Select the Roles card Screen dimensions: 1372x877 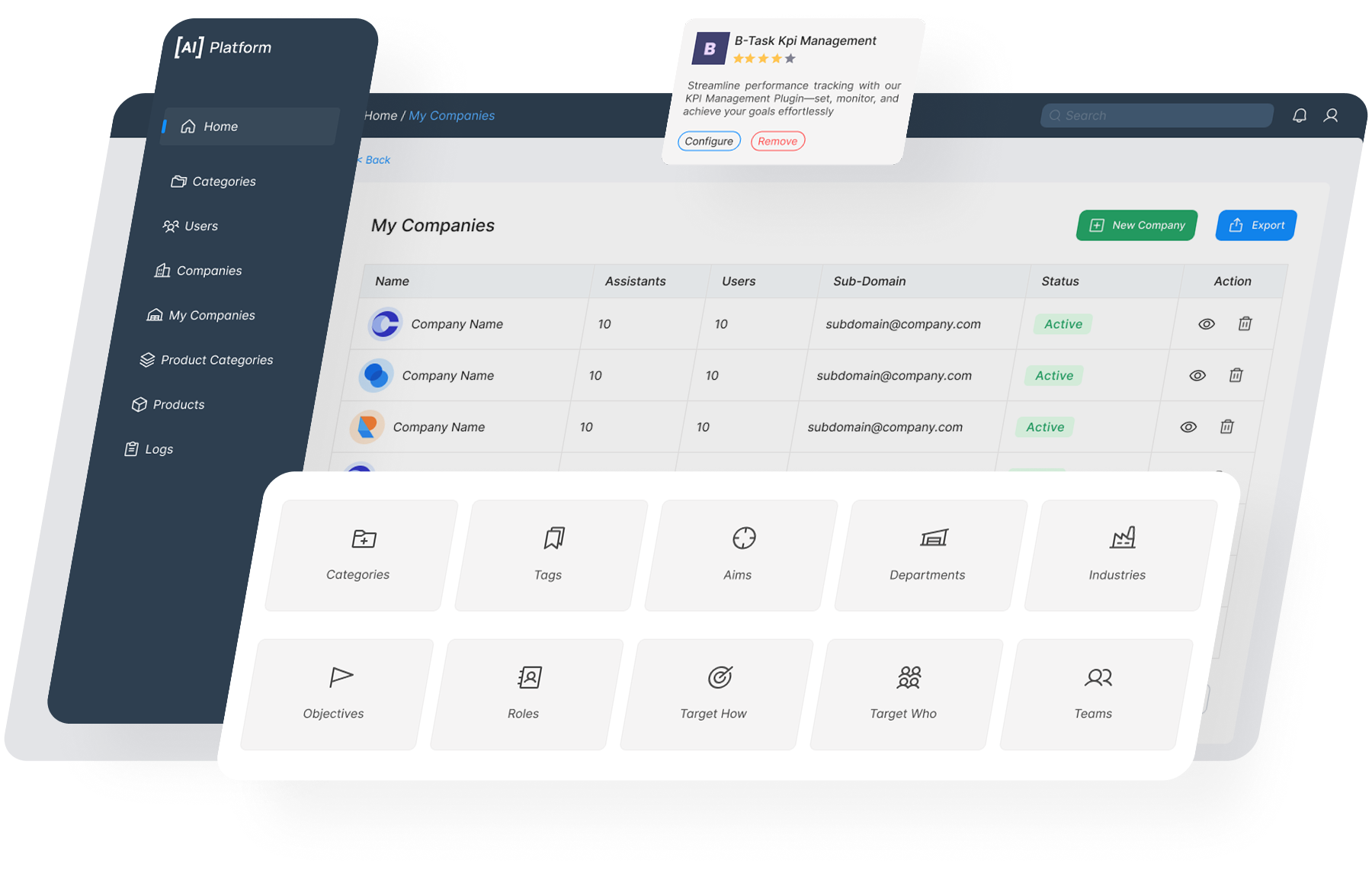point(526,694)
